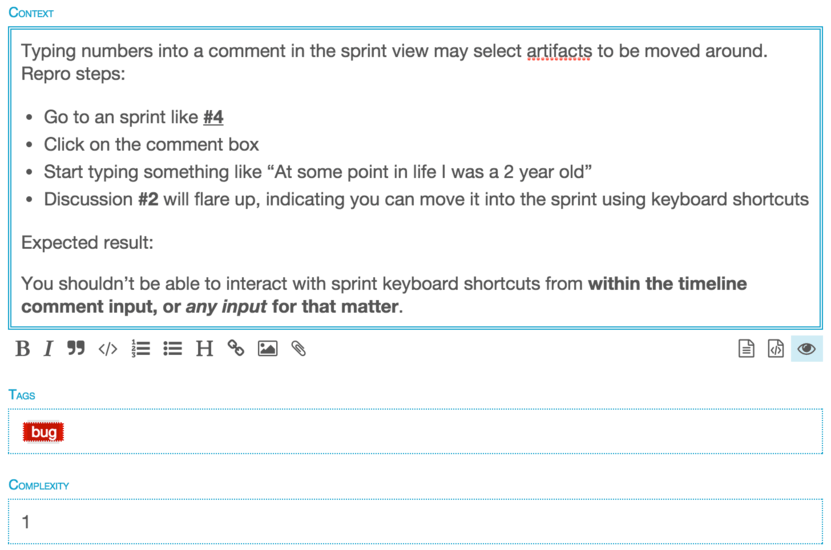Insert a hyperlink via the chain icon
Screen dimensions: 831x550
tap(236, 348)
